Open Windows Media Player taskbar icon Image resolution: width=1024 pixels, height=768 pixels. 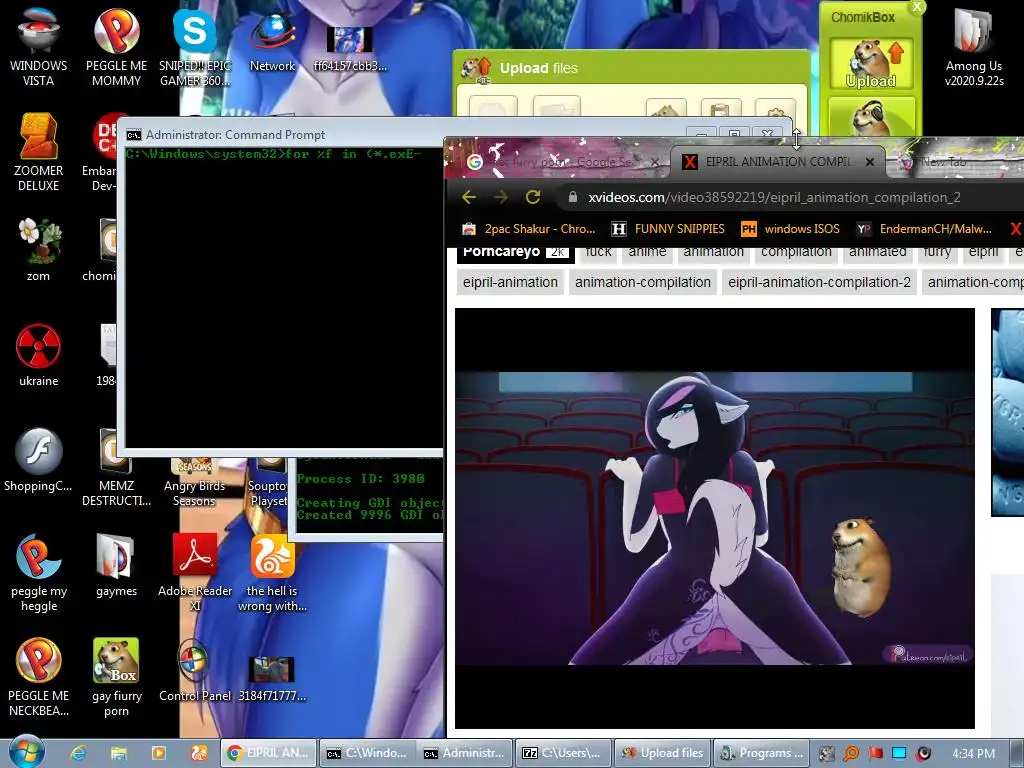point(159,753)
